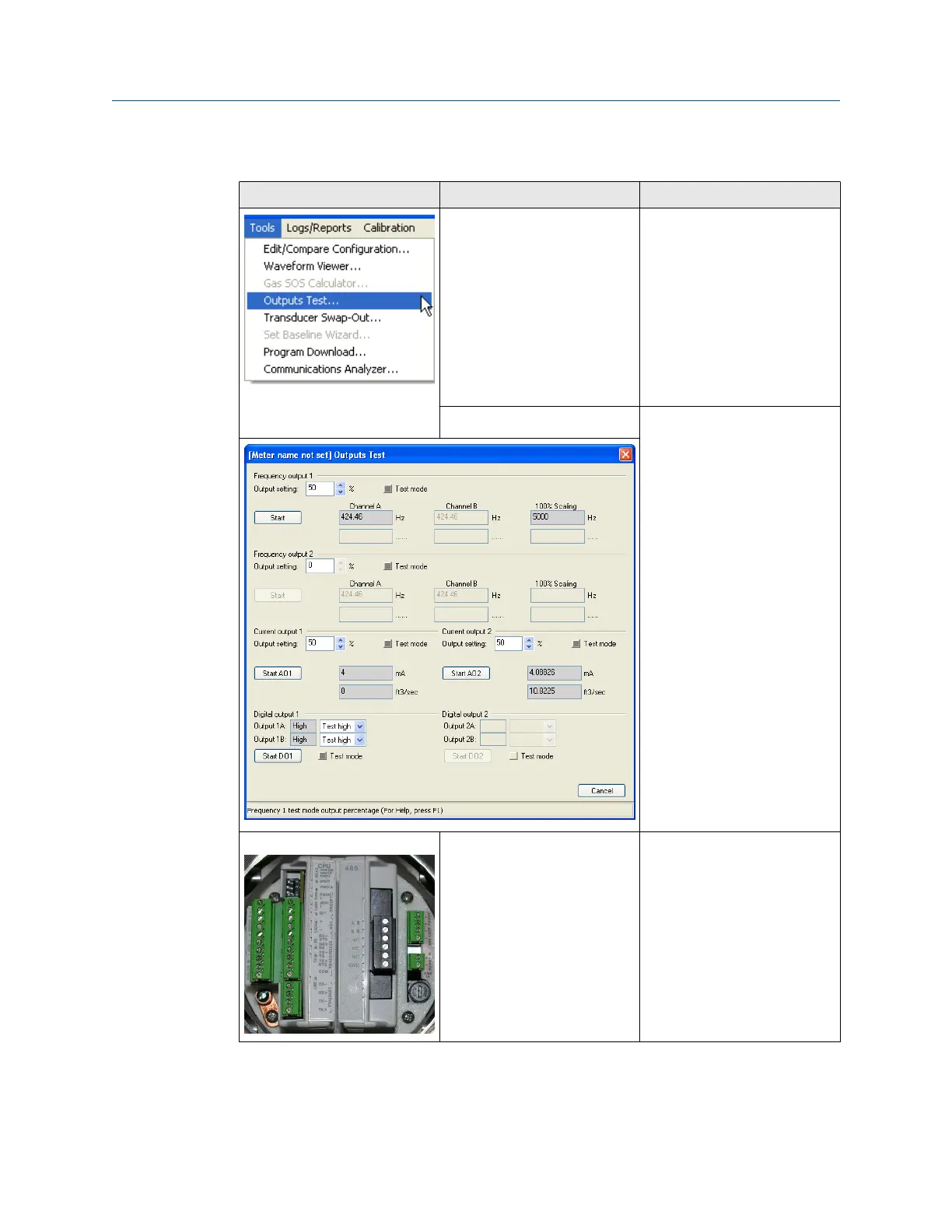Toggle Digital output 2 Test mode checkbox
The image size is (952, 1232).
pyautogui.click(x=513, y=756)
